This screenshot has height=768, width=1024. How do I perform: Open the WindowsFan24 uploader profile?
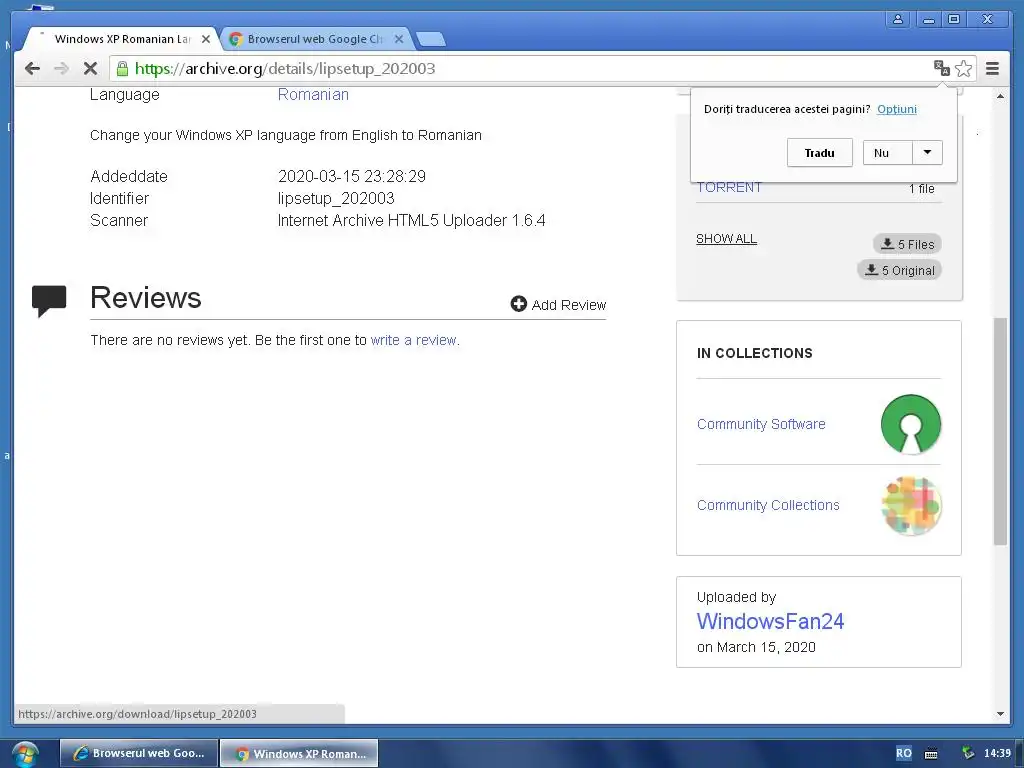click(770, 621)
